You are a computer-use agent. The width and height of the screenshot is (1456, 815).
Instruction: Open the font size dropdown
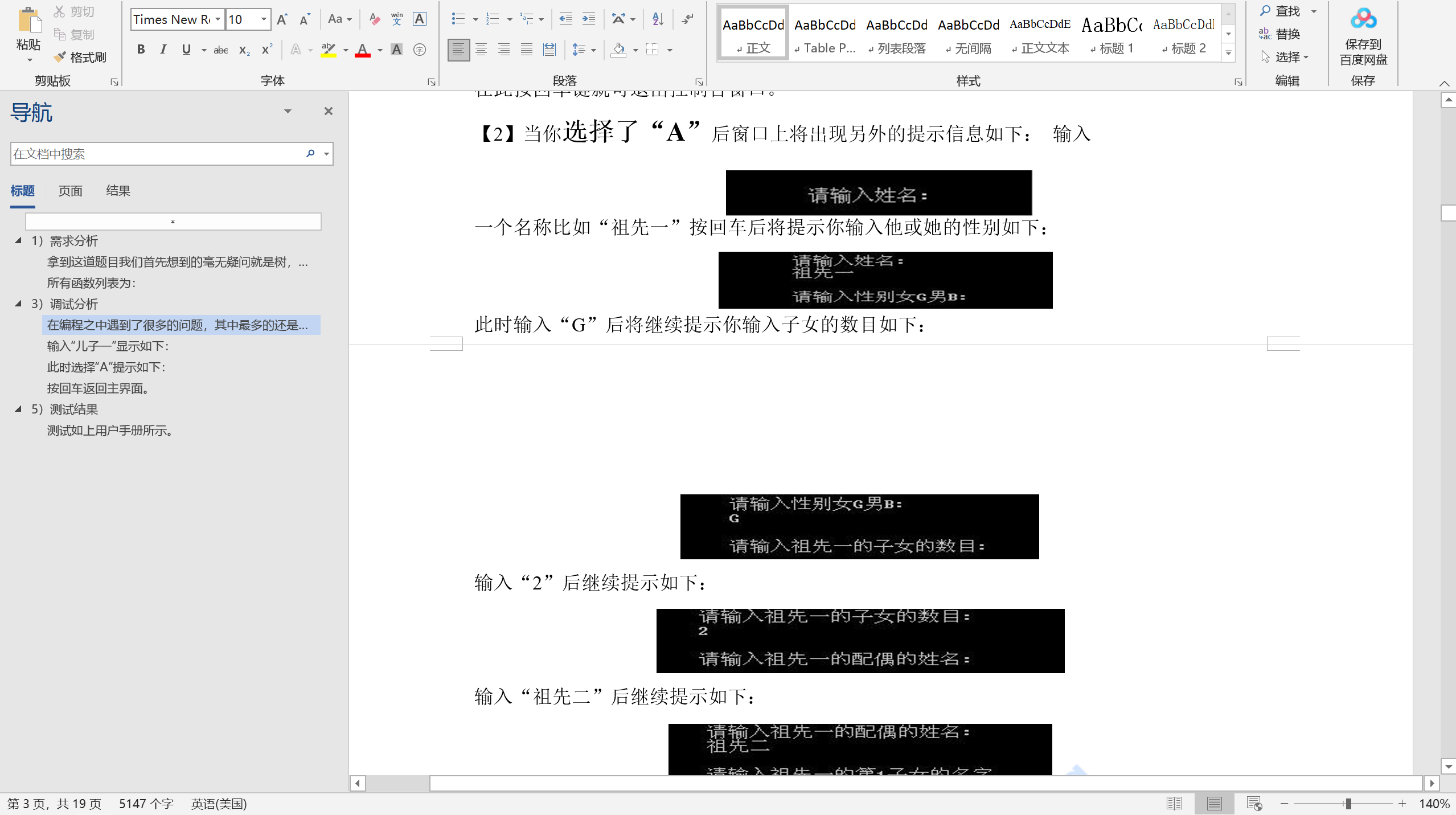click(264, 19)
